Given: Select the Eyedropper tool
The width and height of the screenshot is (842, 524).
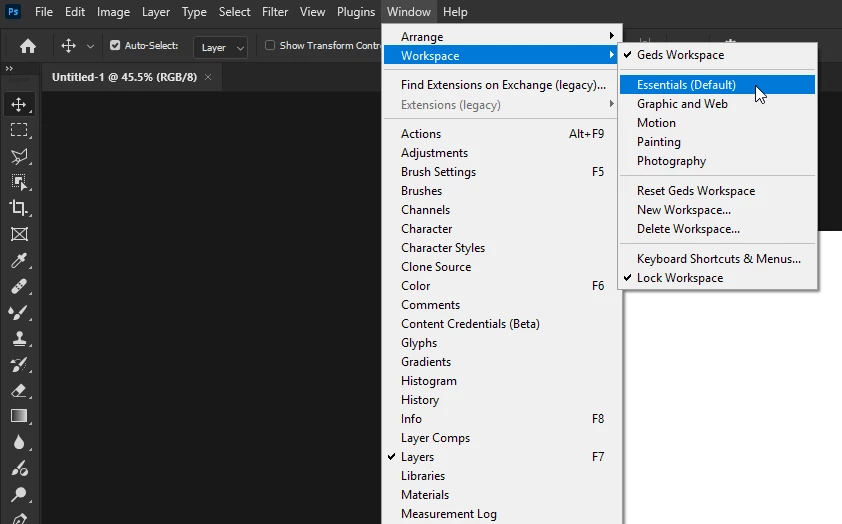Looking at the screenshot, I should click(x=19, y=260).
